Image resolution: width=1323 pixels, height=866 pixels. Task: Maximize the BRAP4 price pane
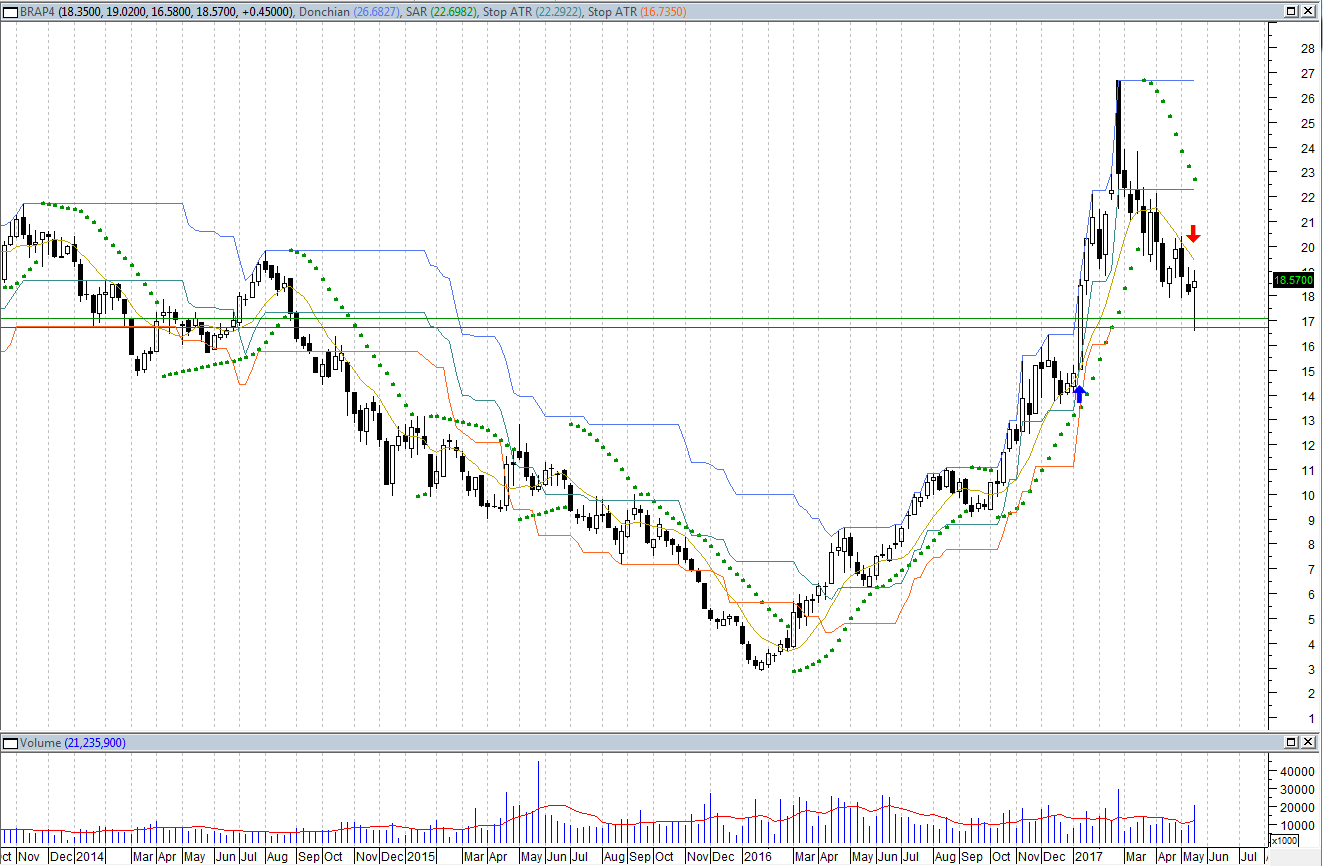(1289, 10)
